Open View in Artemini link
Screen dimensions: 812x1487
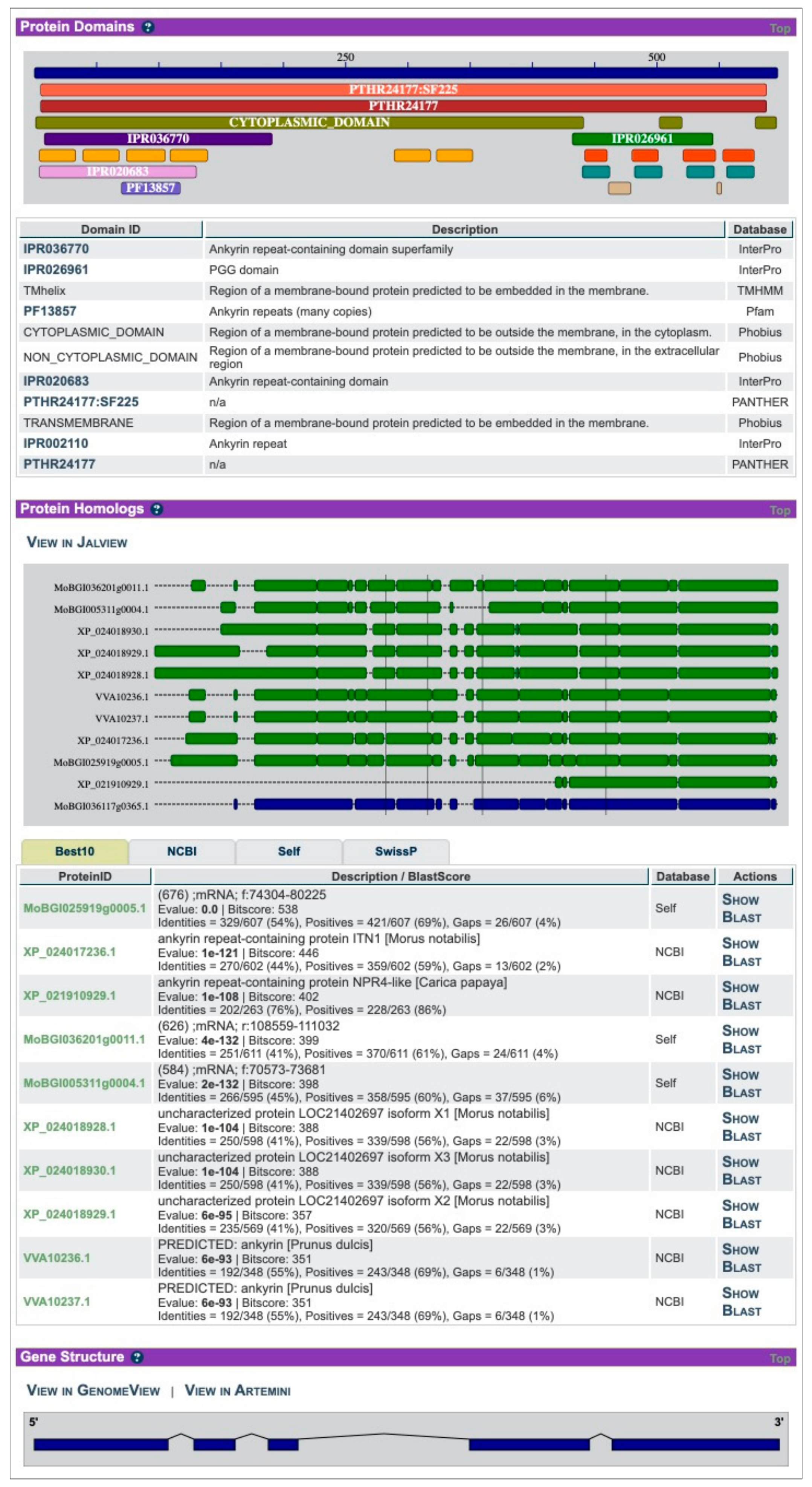[237, 1390]
